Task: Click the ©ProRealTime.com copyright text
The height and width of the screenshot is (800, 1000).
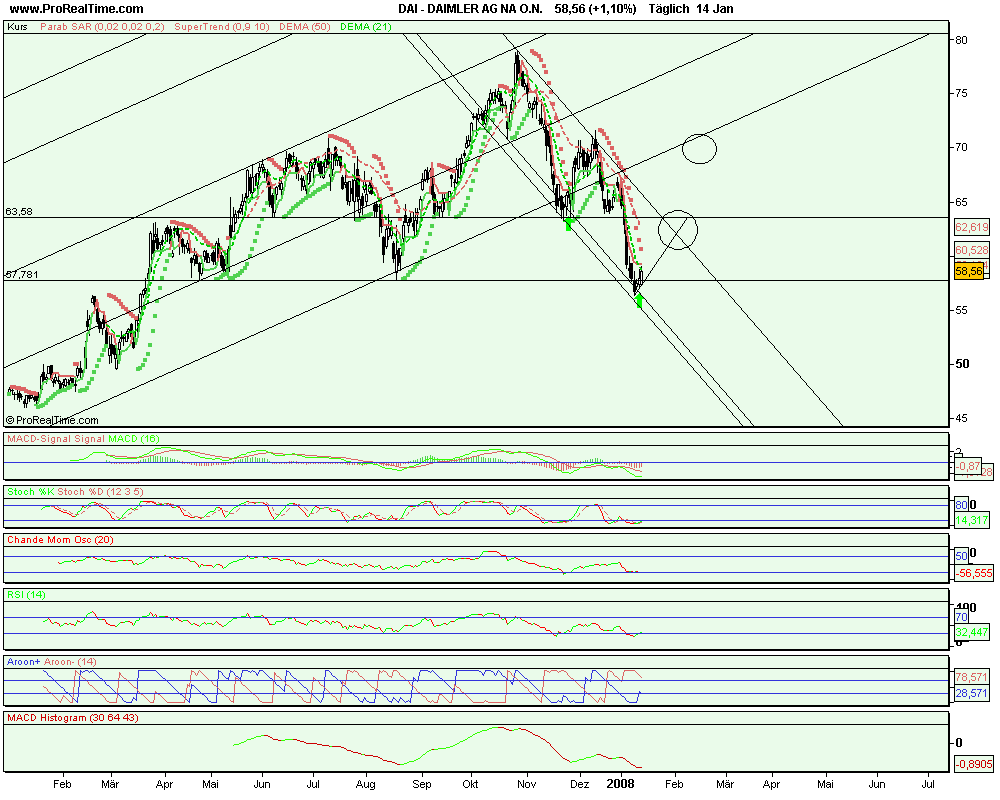Action: point(52,420)
